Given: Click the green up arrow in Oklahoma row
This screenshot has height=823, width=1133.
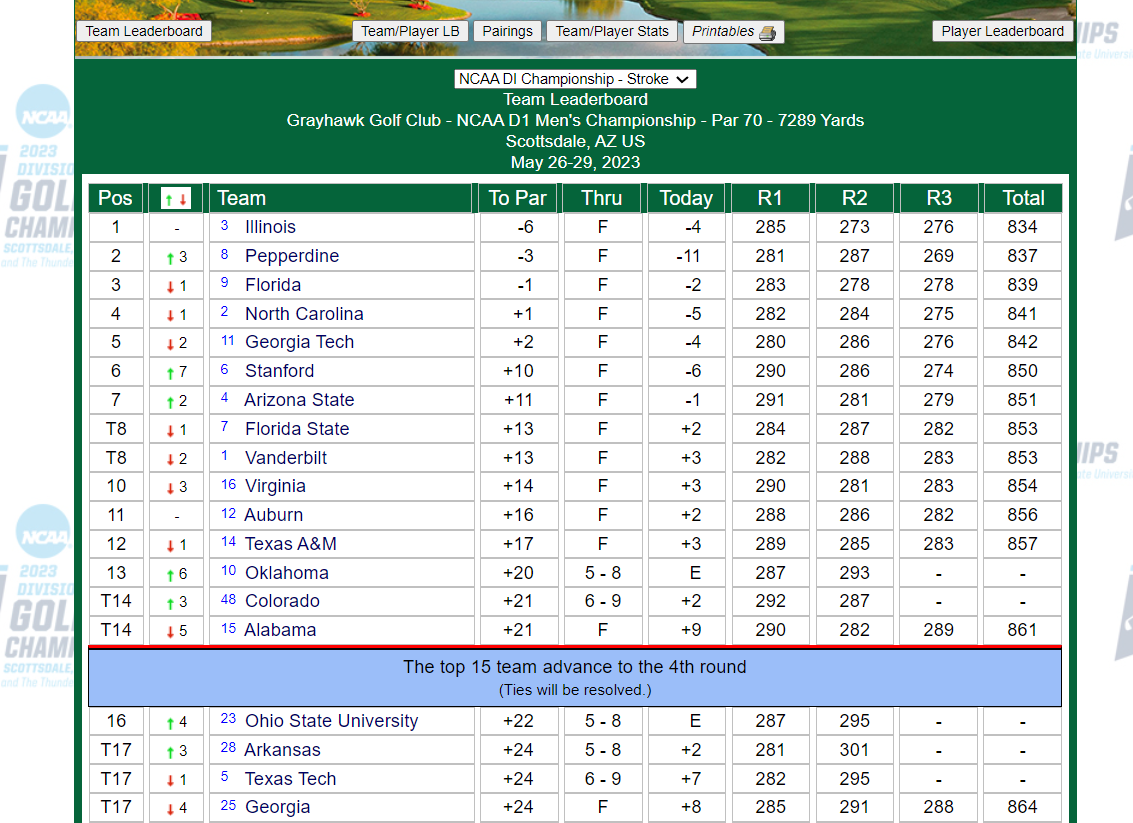Looking at the screenshot, I should [x=171, y=574].
